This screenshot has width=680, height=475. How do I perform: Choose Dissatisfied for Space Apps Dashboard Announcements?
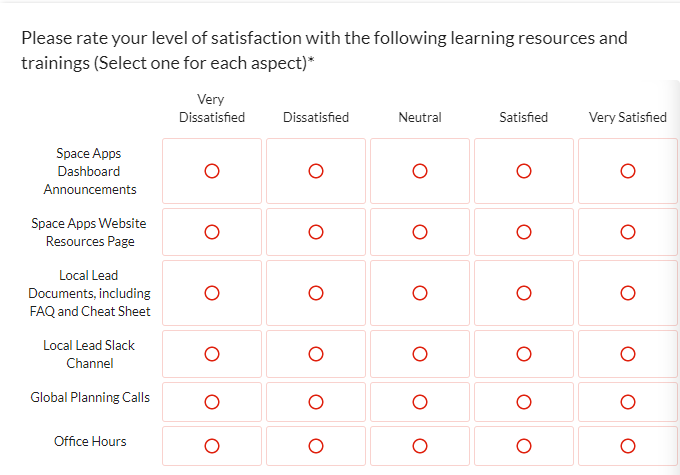[316, 171]
